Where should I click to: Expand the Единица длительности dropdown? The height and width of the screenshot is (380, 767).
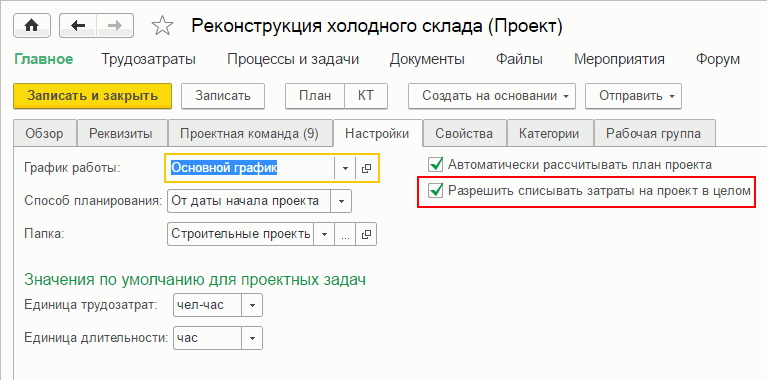coord(252,338)
